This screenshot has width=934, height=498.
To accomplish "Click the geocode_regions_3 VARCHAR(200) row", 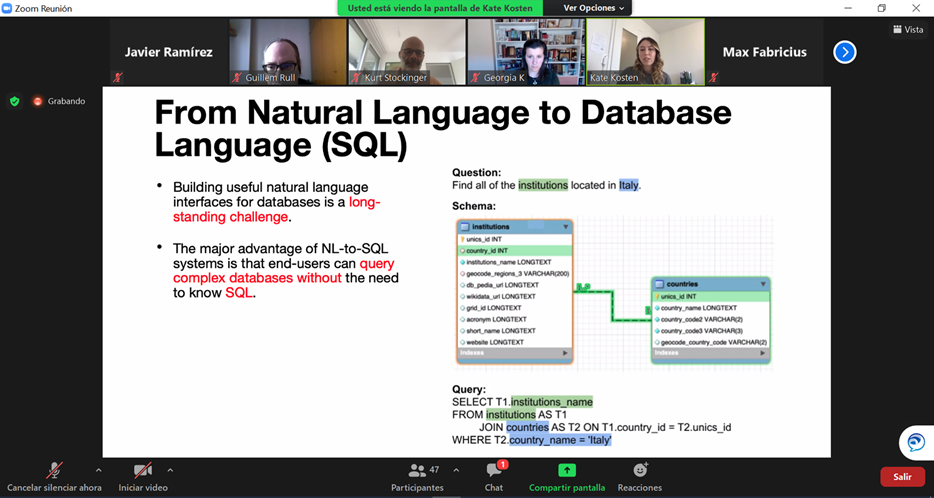I will click(x=515, y=273).
